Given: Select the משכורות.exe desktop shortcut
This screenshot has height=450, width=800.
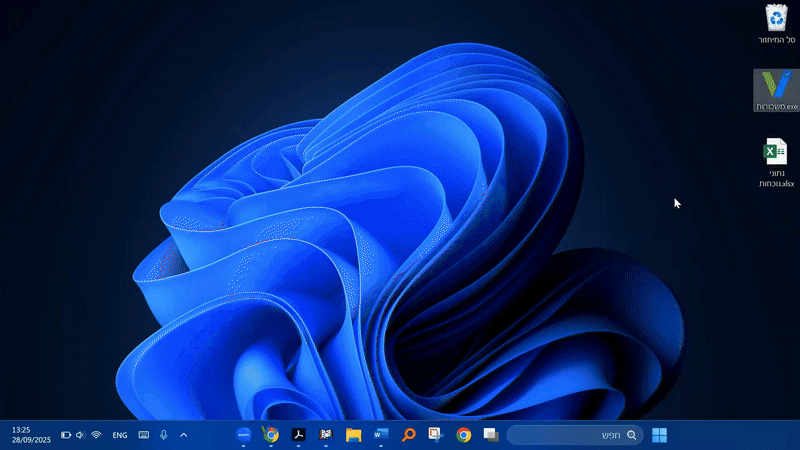Looking at the screenshot, I should point(776,91).
